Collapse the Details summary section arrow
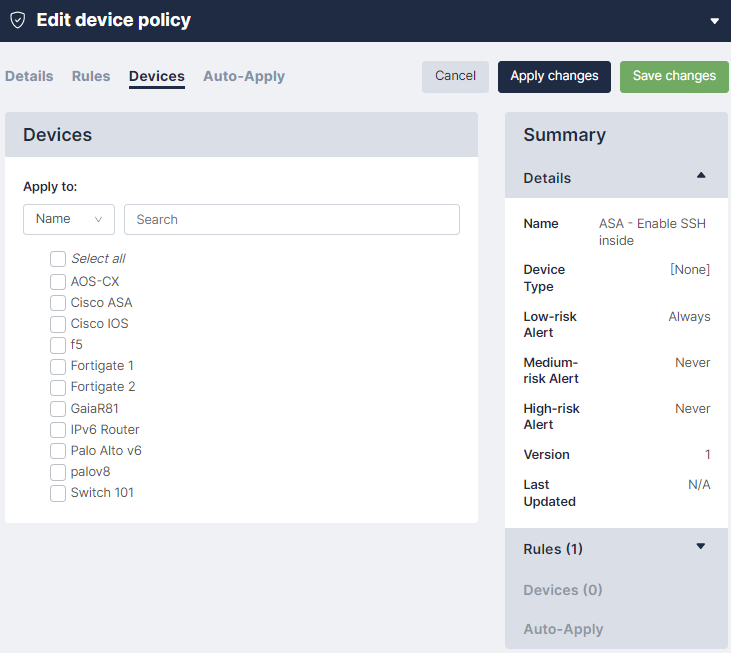 [700, 176]
